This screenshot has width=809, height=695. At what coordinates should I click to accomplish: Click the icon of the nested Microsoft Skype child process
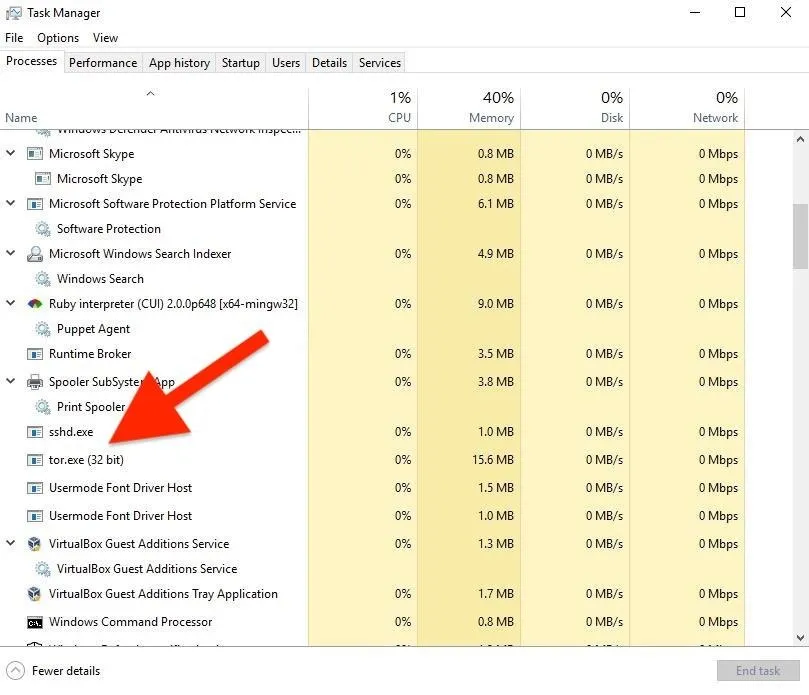pos(42,179)
